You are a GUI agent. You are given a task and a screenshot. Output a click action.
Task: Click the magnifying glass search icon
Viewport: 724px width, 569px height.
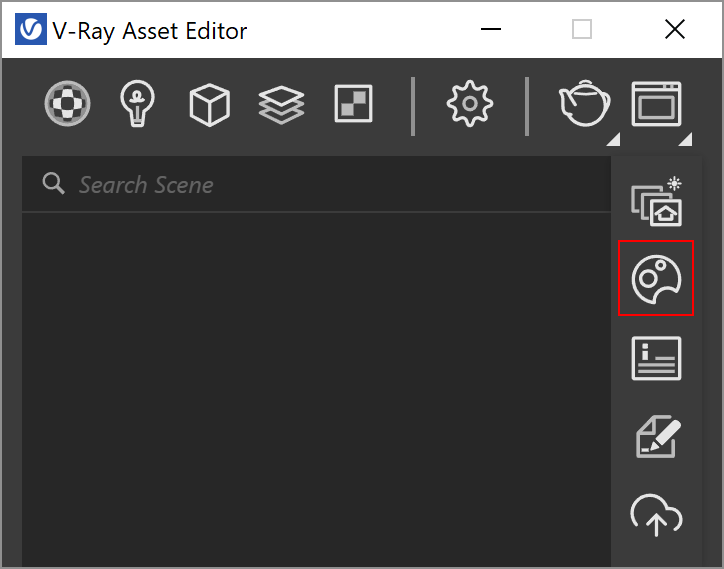pos(54,184)
